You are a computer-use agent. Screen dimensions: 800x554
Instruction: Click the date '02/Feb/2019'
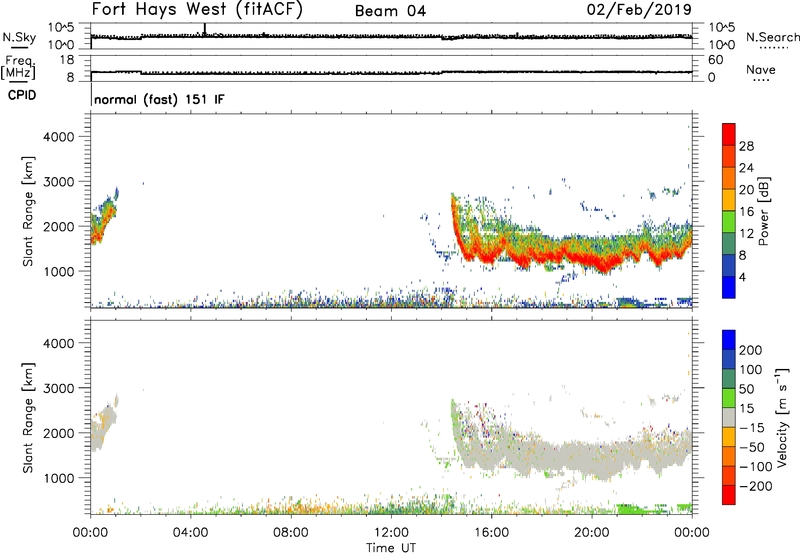pos(639,10)
